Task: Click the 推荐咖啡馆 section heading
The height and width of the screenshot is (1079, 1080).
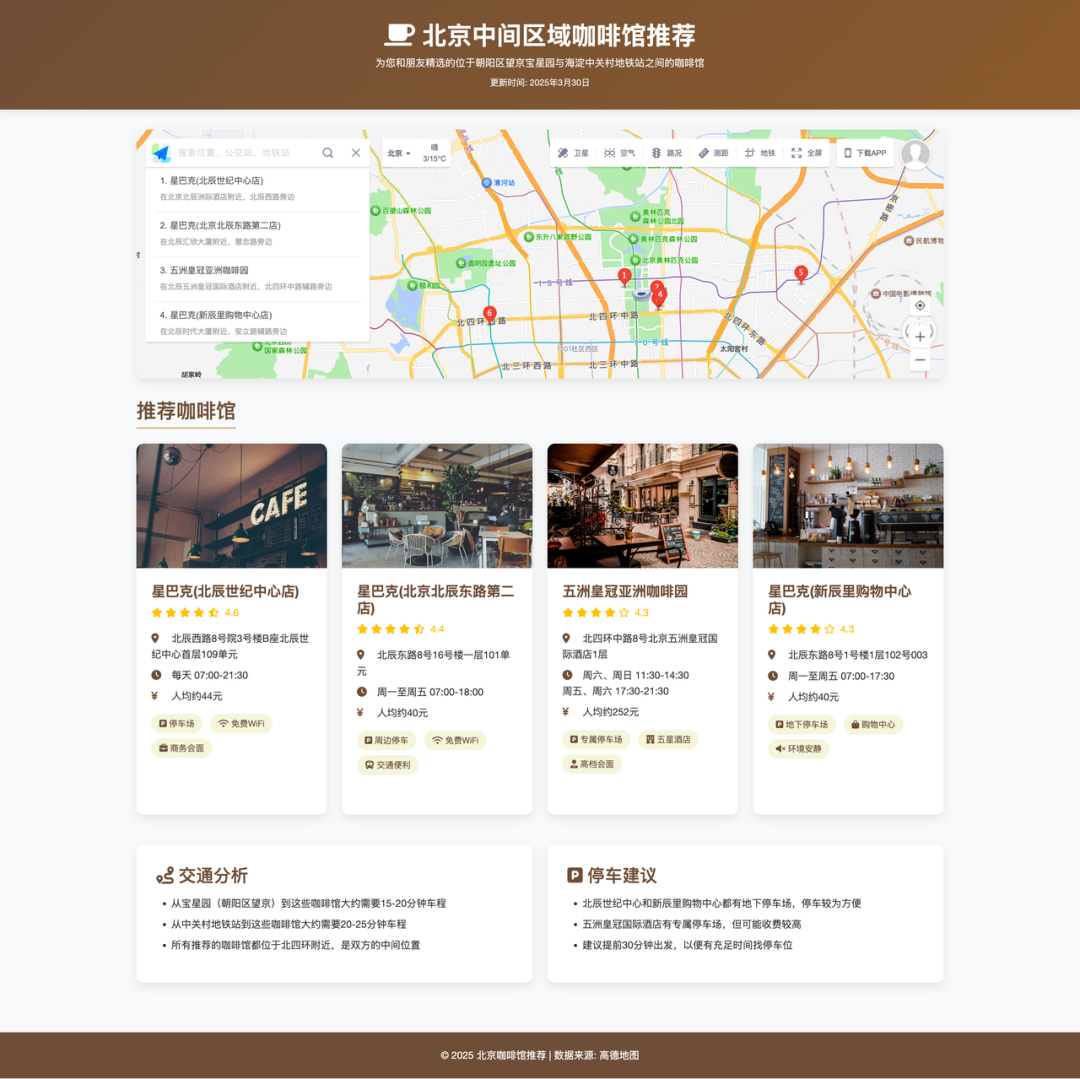Action: click(x=186, y=410)
